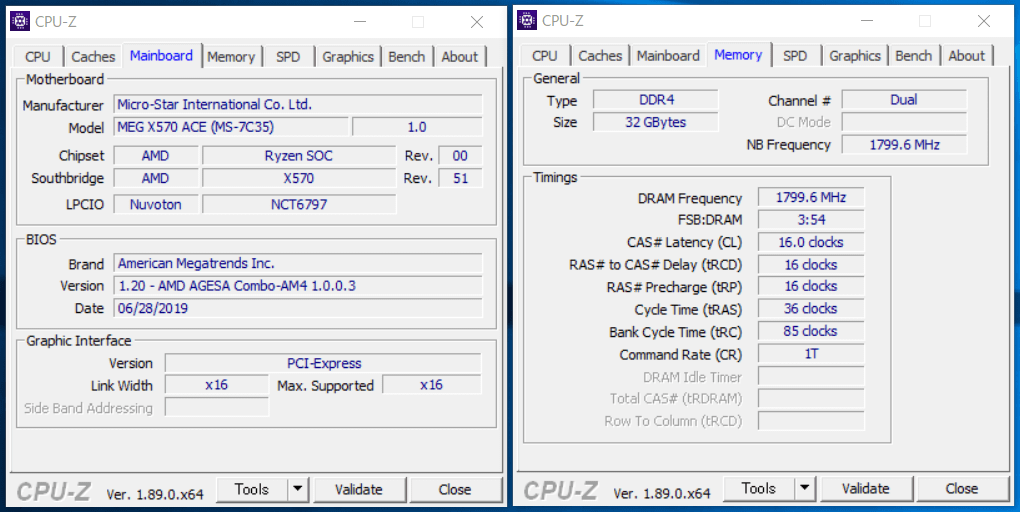The image size is (1020, 512).
Task: Click Link Width x16 field
Action: coord(217,385)
